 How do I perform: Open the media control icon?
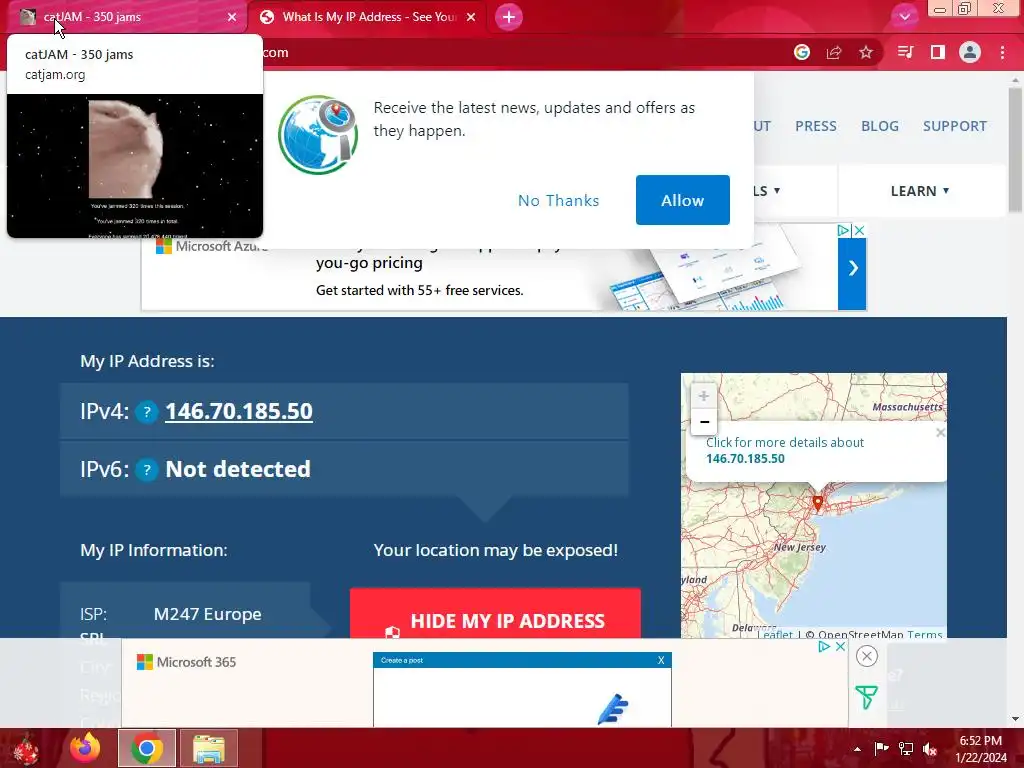905,52
